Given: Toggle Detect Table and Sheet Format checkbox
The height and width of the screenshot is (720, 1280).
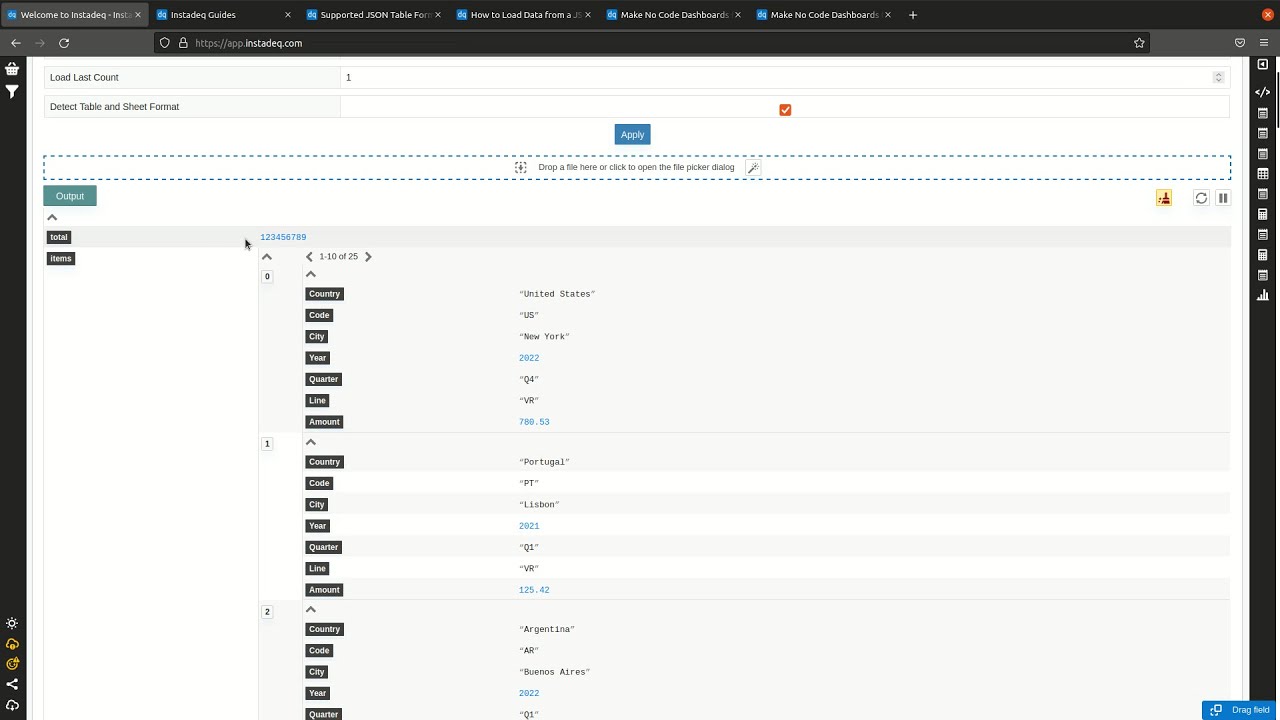Looking at the screenshot, I should click(x=785, y=110).
